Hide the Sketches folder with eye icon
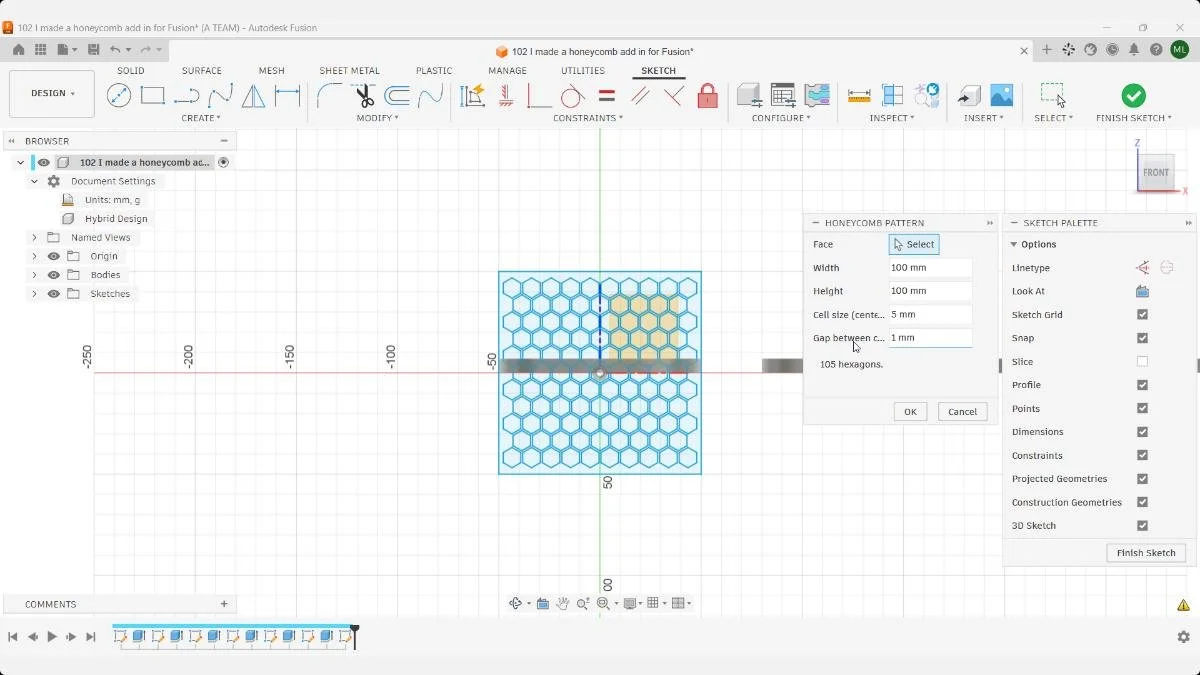The width and height of the screenshot is (1200, 675). pos(54,294)
